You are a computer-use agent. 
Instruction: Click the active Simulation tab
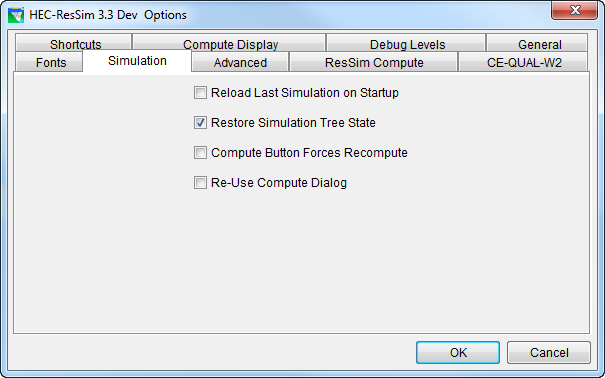point(137,61)
